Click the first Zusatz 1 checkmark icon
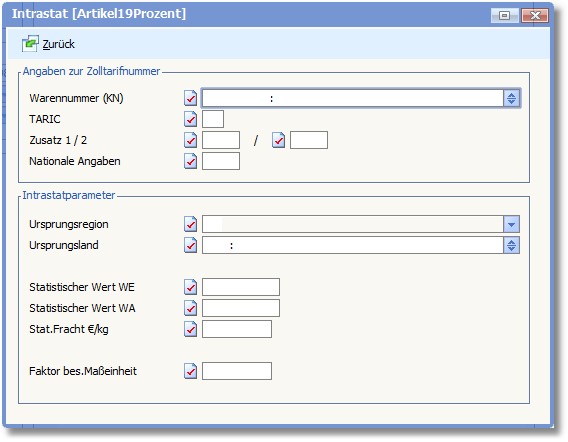568x442 pixels. point(191,140)
